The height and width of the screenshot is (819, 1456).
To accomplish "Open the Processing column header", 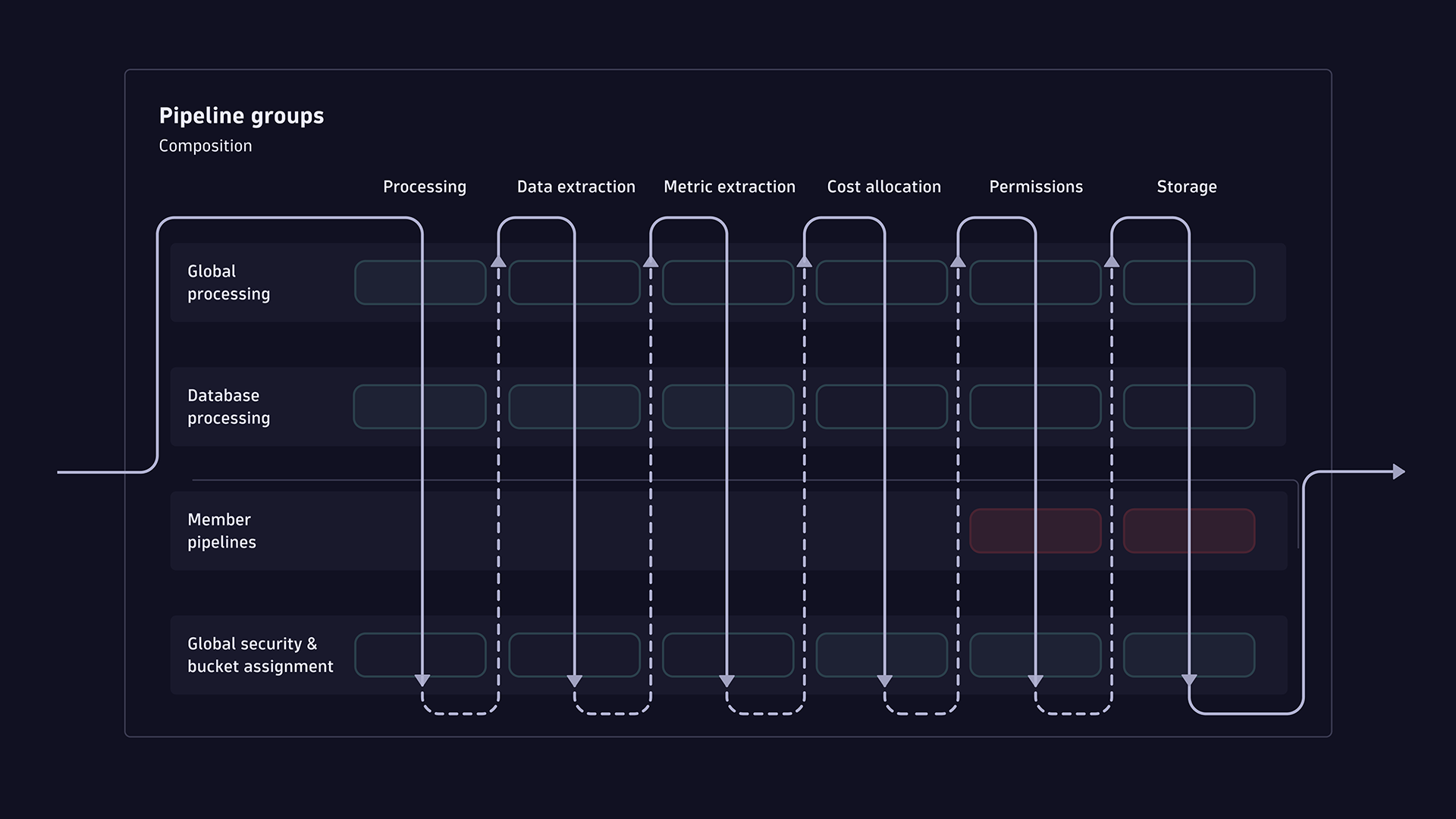I will (x=425, y=187).
